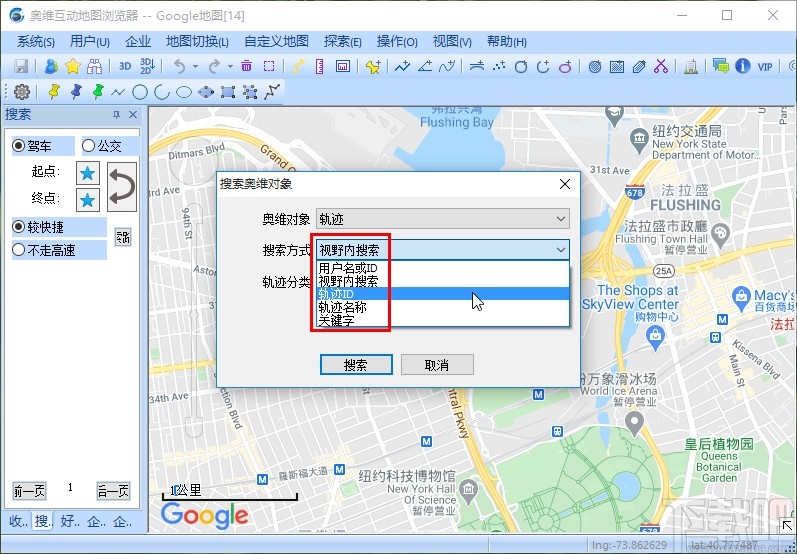
Task: Select the polyline track drawing tool
Action: 272,92
